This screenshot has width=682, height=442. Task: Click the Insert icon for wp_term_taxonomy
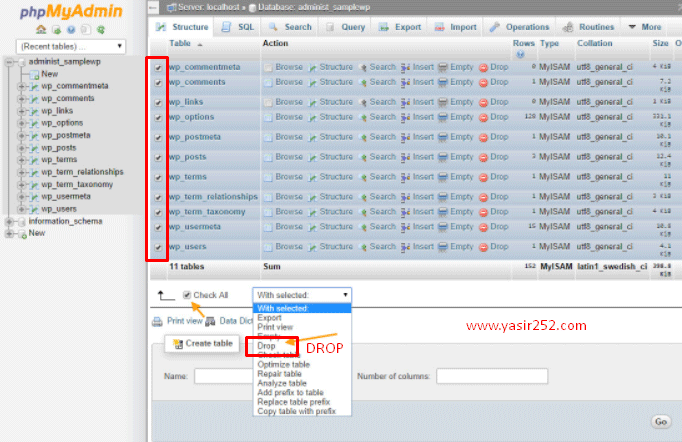coord(405,212)
